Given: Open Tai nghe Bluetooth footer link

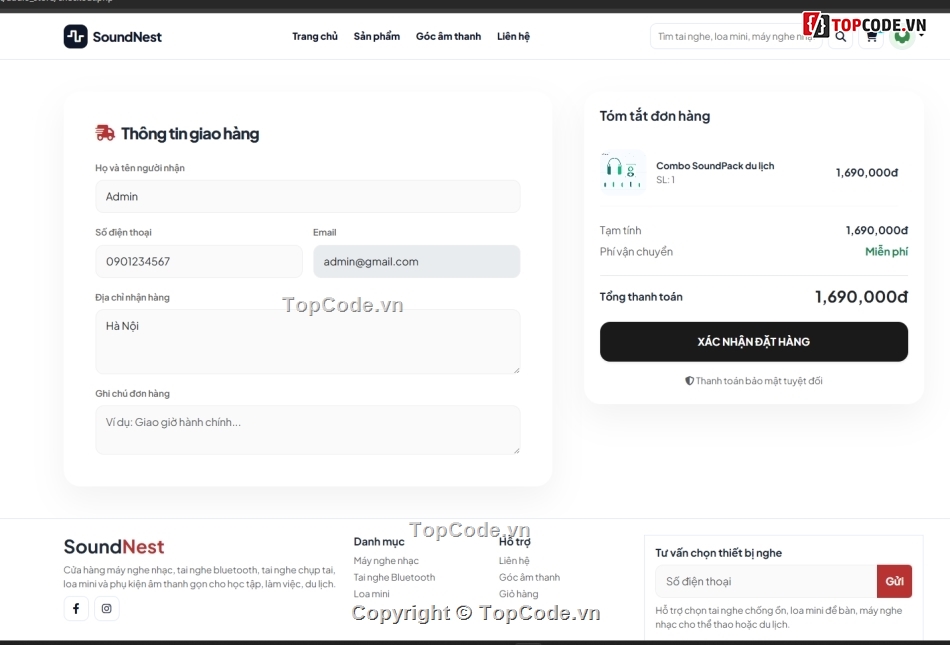Looking at the screenshot, I should [x=394, y=577].
